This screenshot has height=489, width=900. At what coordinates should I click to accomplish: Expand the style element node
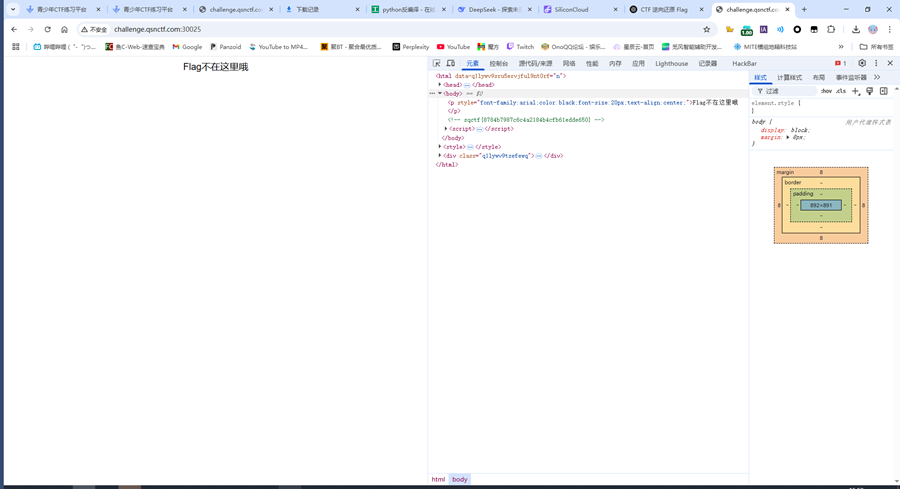tap(440, 147)
